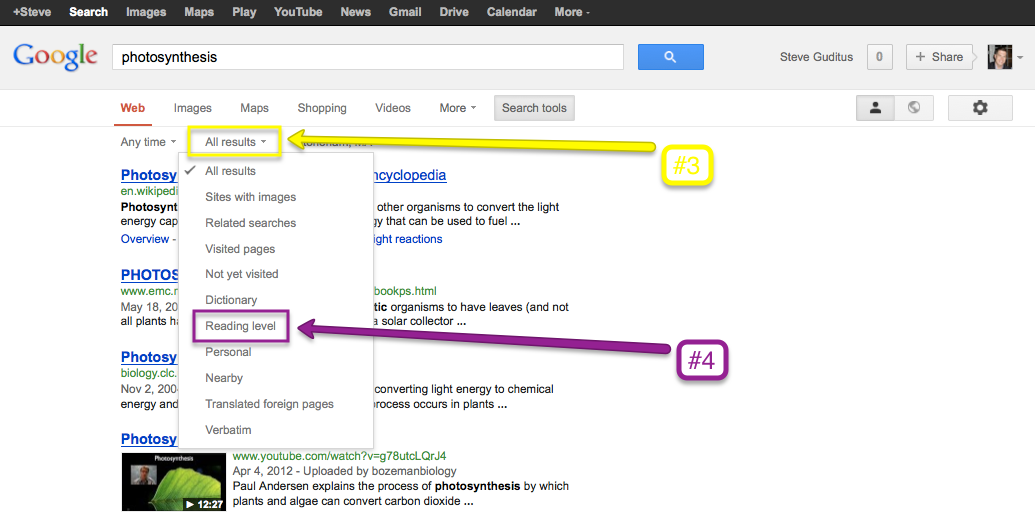
Task: Click the + Share button
Action: [939, 57]
